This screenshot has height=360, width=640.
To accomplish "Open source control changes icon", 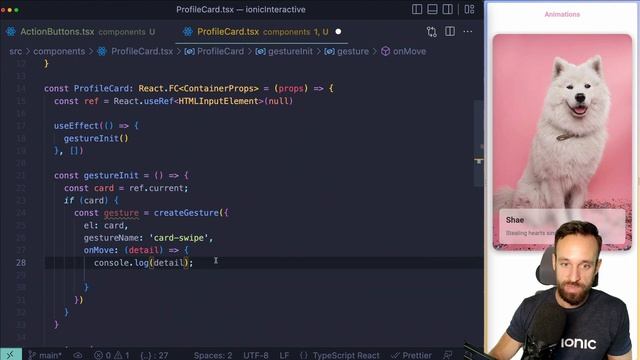I will [x=431, y=31].
